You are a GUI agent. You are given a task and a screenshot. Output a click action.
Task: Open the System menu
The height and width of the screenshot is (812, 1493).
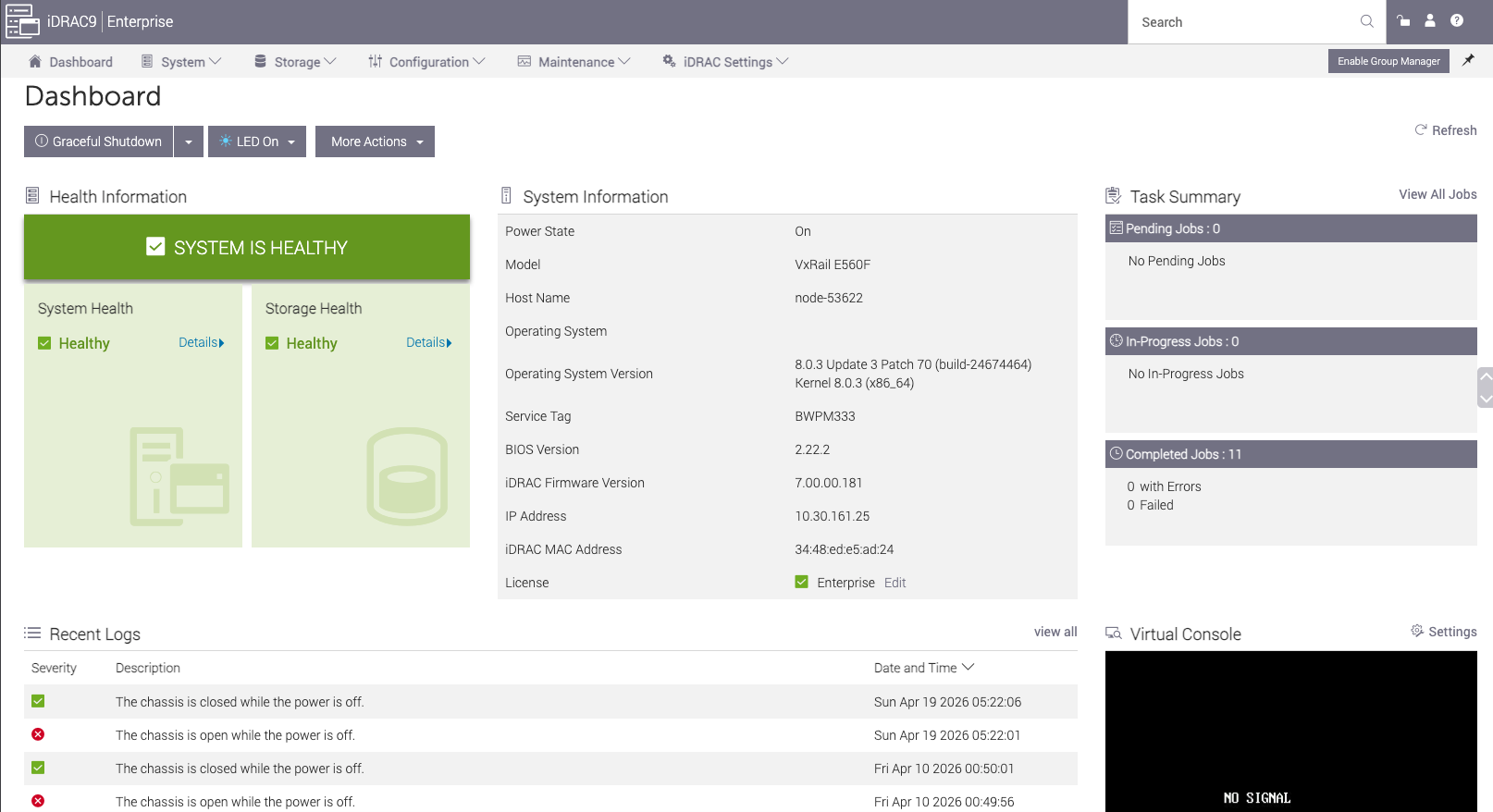pyautogui.click(x=181, y=62)
